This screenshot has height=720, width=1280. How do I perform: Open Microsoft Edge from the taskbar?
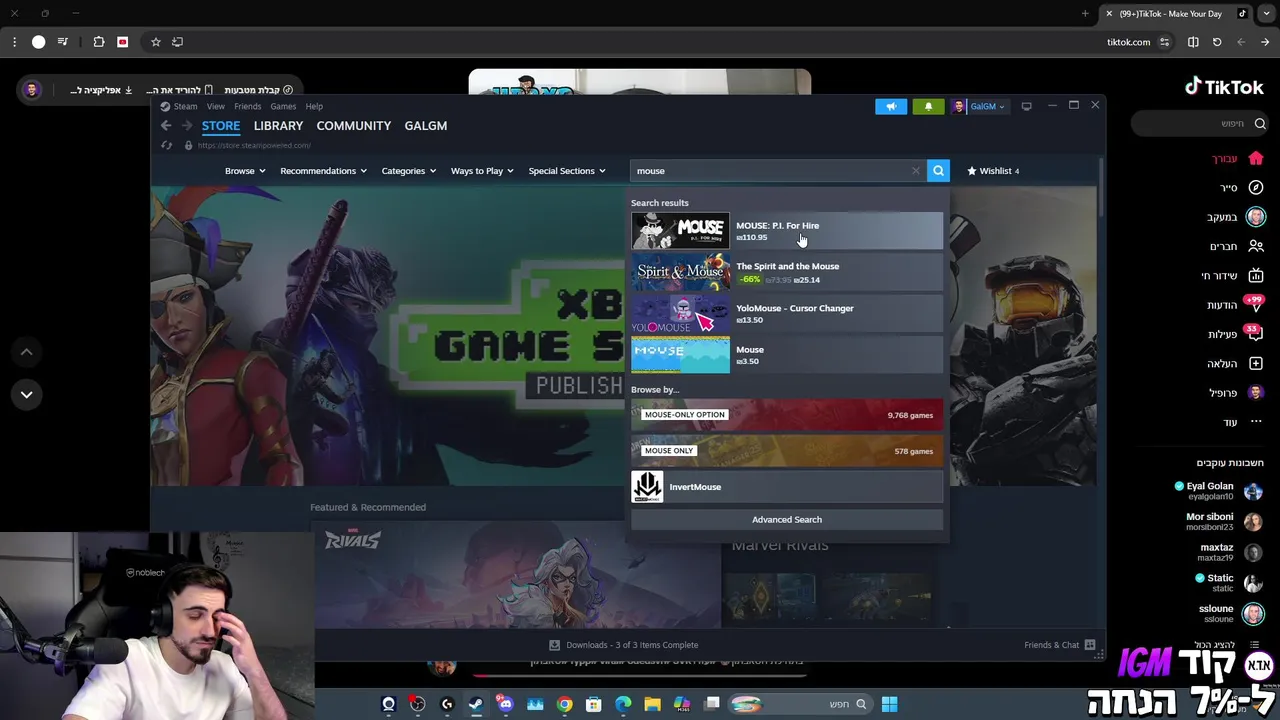pos(623,704)
